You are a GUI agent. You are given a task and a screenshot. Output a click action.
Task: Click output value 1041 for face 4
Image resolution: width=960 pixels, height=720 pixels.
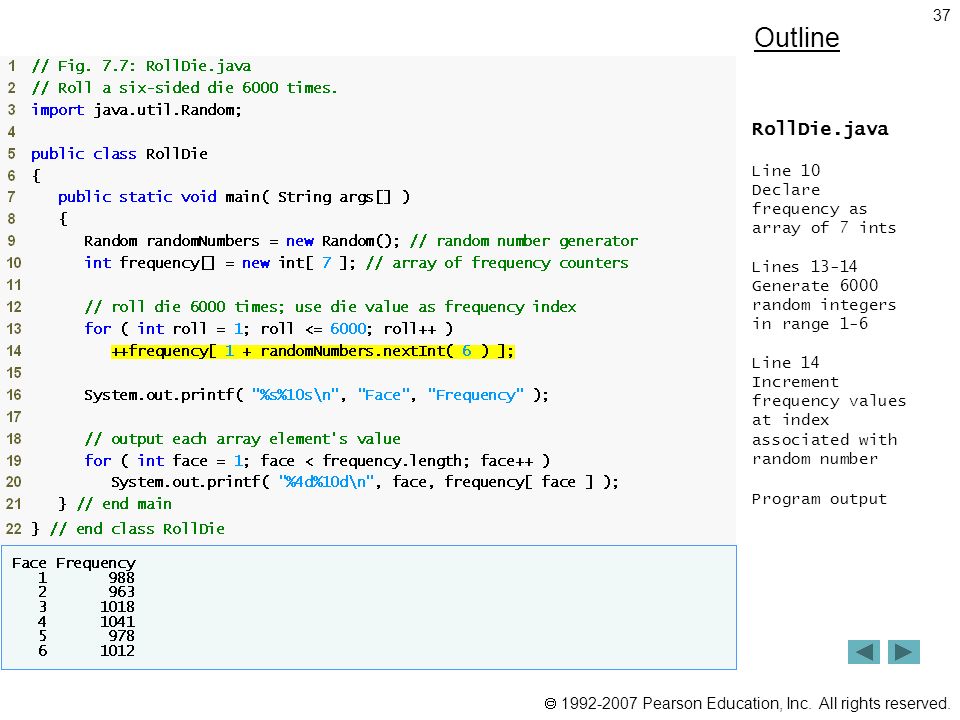click(118, 621)
